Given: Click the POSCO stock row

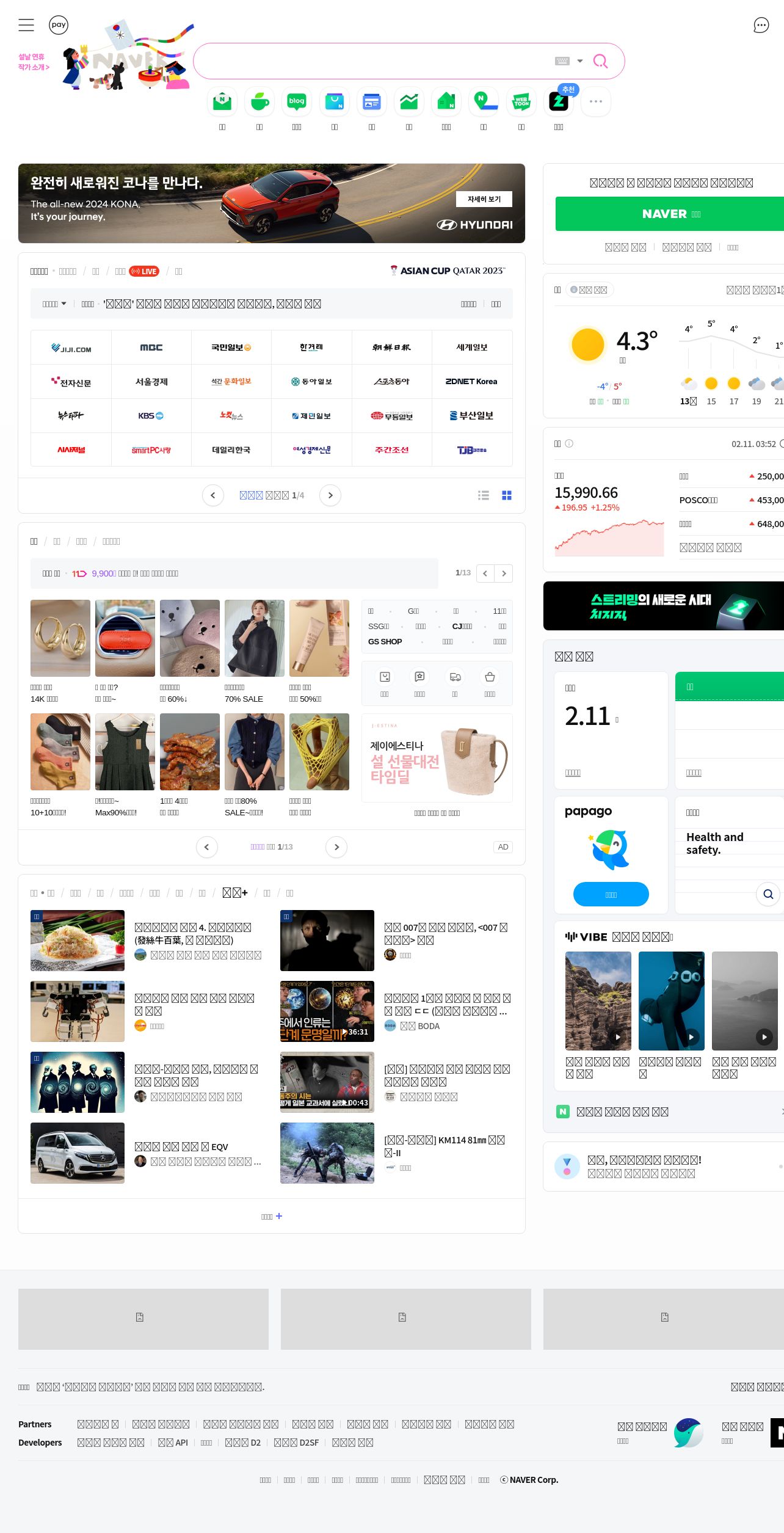Looking at the screenshot, I should click(x=731, y=500).
